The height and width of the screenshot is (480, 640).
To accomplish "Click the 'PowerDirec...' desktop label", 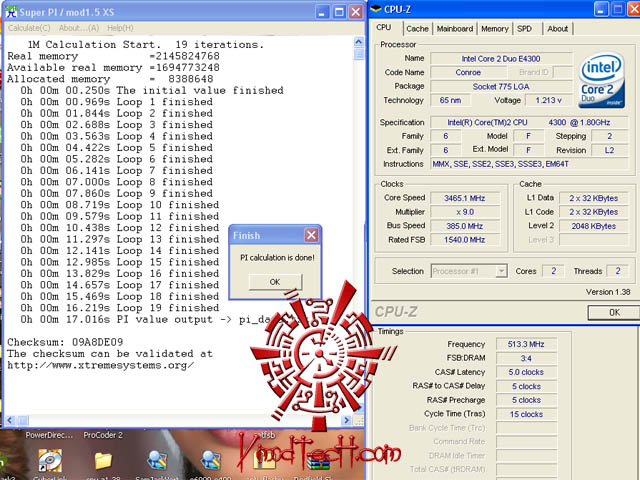I will coord(49,435).
